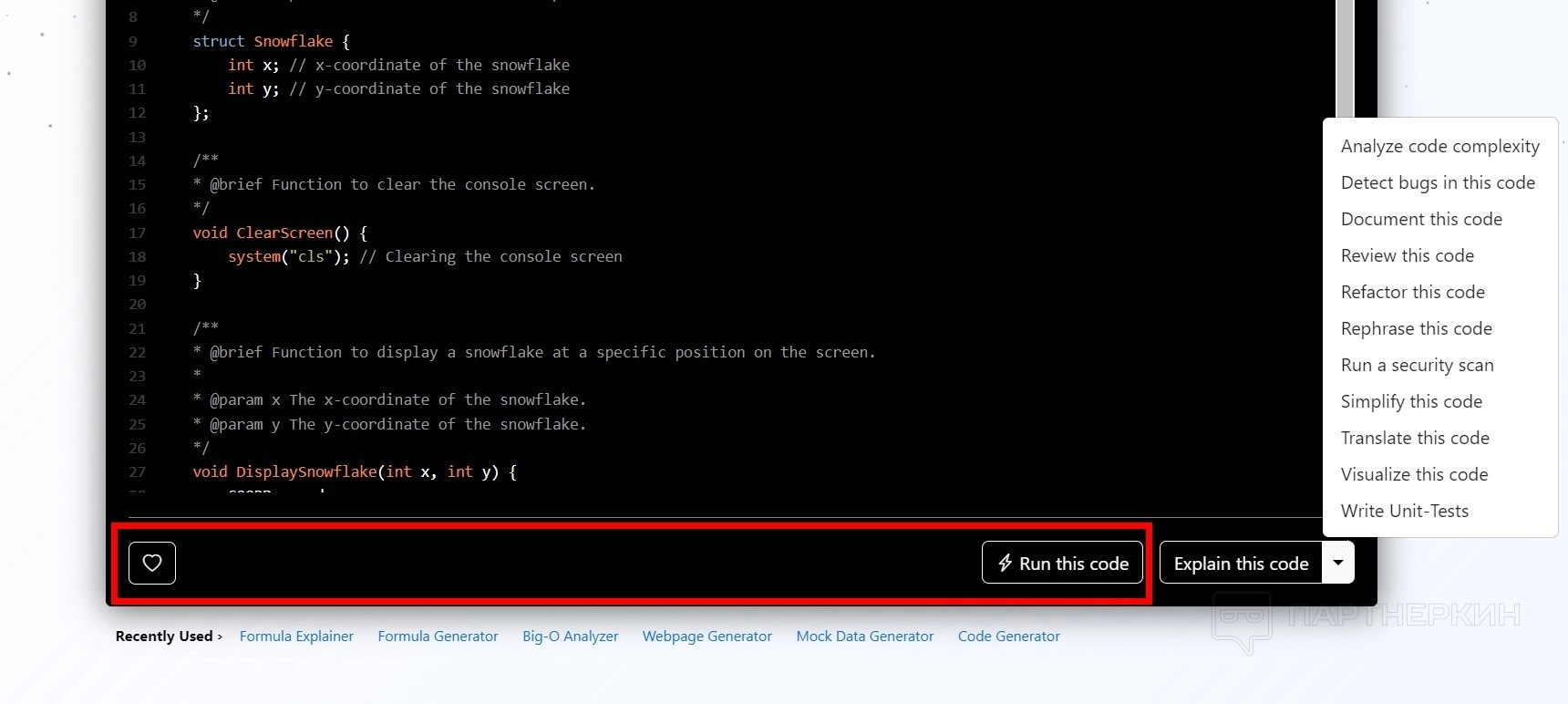Screen dimensions: 1568x704
Task: Open the Formula Generator link
Action: point(438,636)
